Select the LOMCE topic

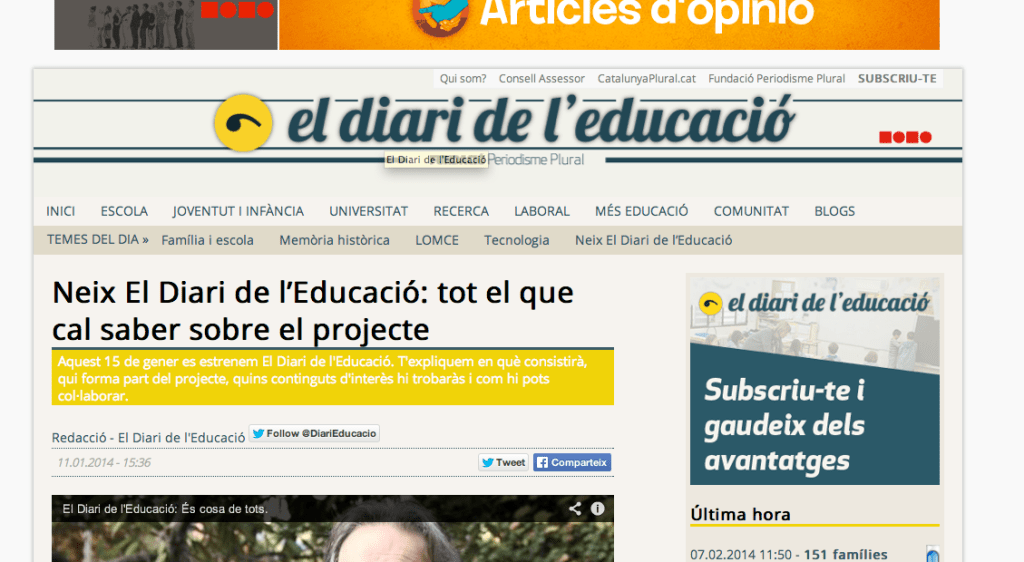(x=437, y=240)
